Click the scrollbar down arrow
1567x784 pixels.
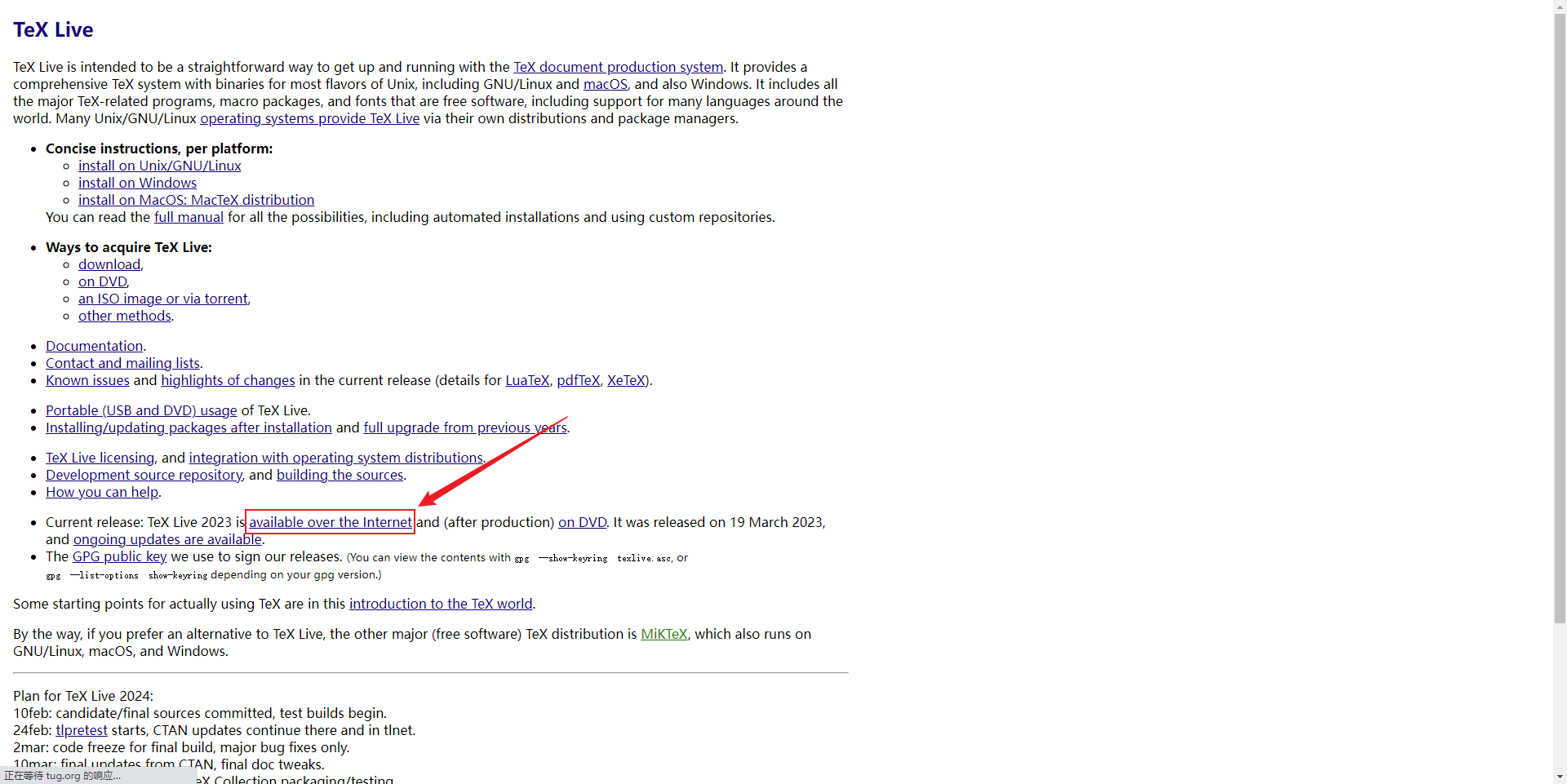click(1560, 777)
